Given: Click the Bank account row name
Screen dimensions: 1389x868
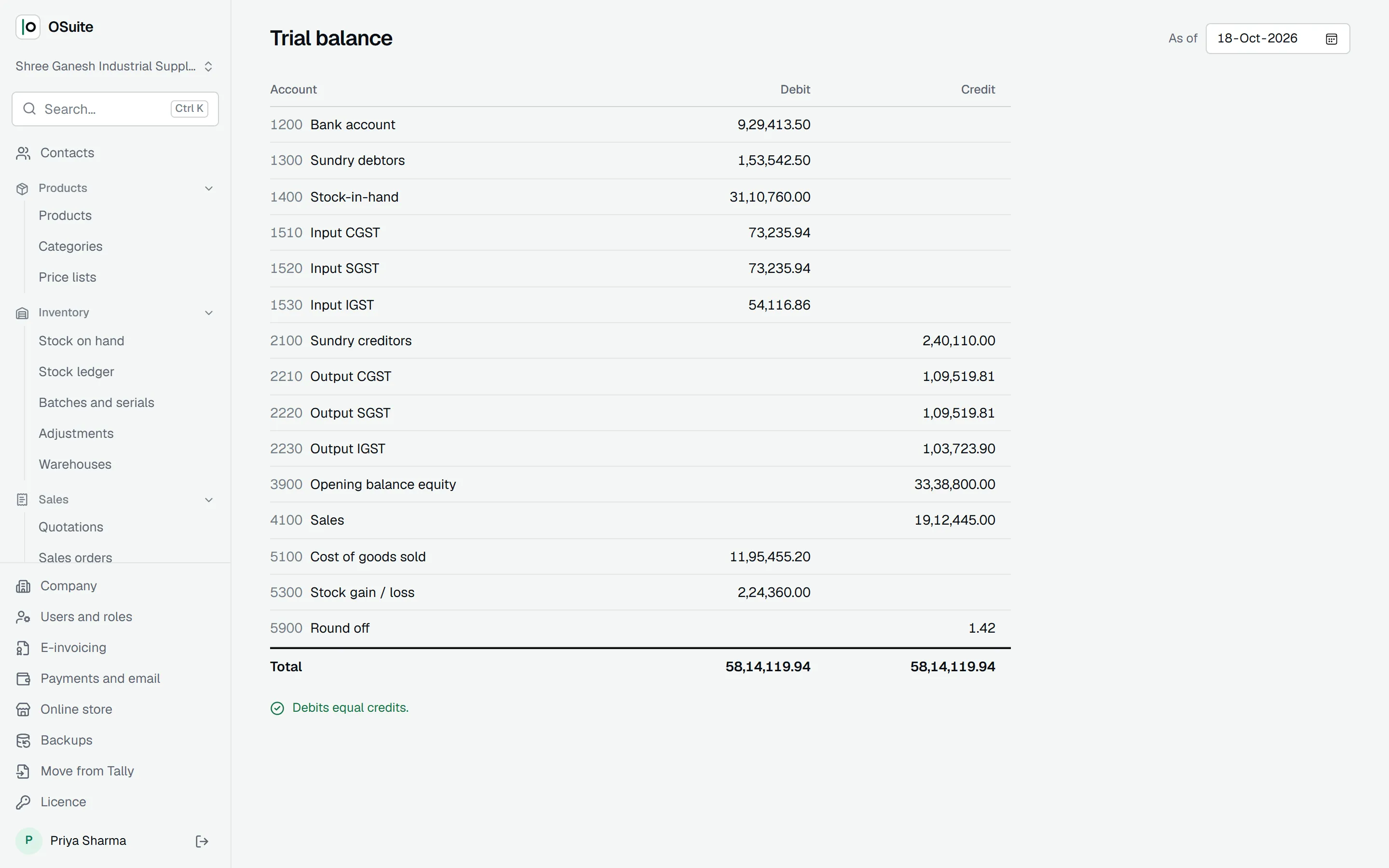Looking at the screenshot, I should [x=353, y=124].
